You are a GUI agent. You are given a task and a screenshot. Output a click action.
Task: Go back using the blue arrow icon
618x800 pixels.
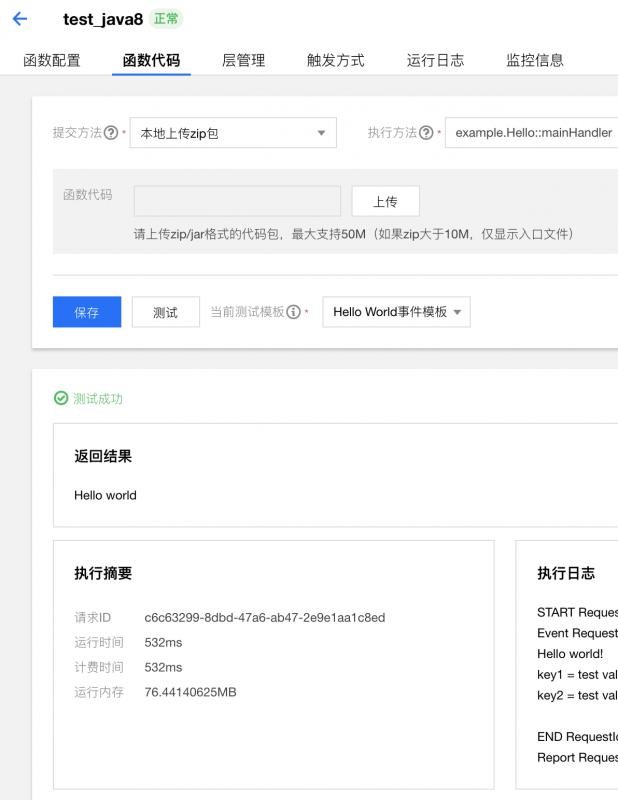tap(20, 19)
